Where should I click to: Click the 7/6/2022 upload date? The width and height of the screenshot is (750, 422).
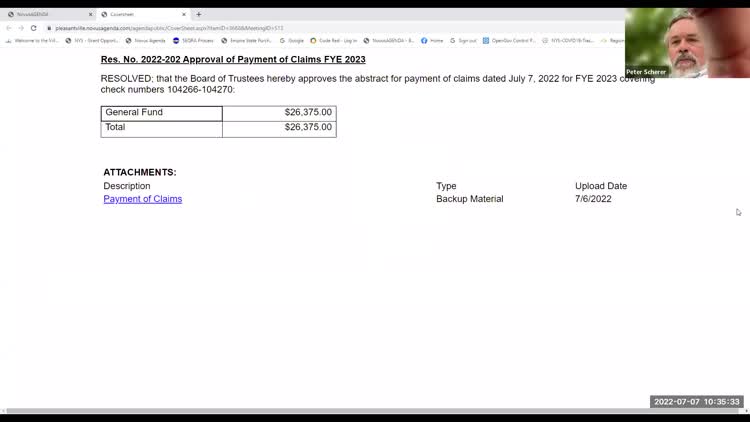593,199
